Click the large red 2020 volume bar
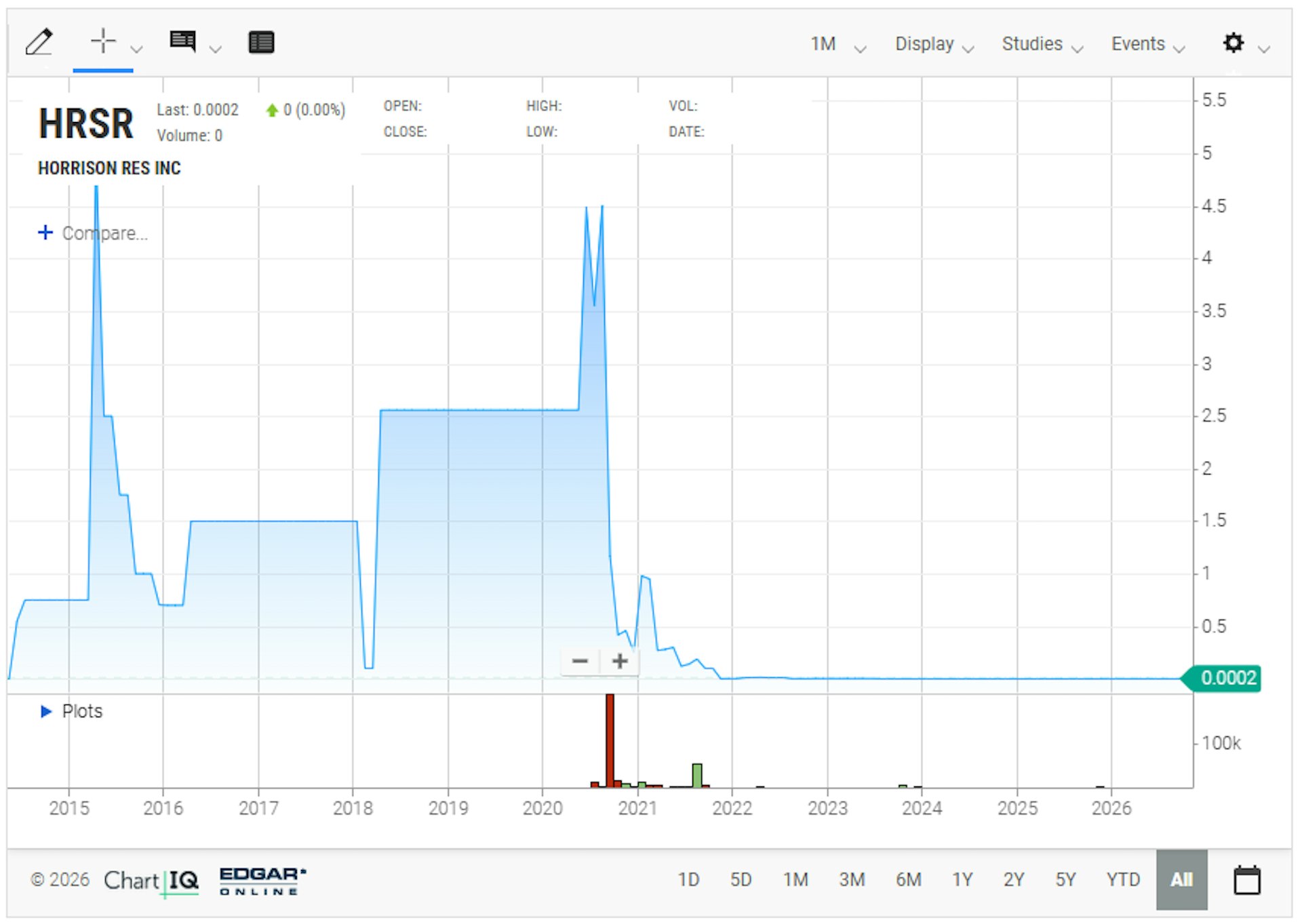Image resolution: width=1302 pixels, height=924 pixels. 610,740
